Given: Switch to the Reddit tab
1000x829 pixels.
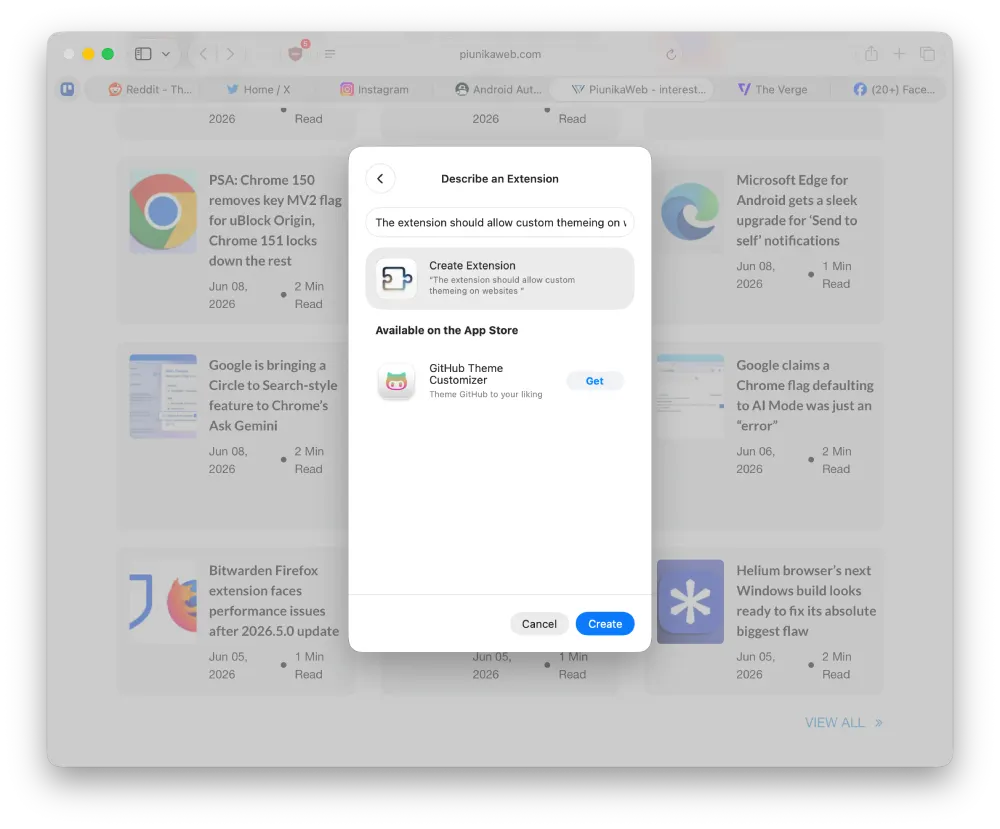Looking at the screenshot, I should (x=151, y=89).
